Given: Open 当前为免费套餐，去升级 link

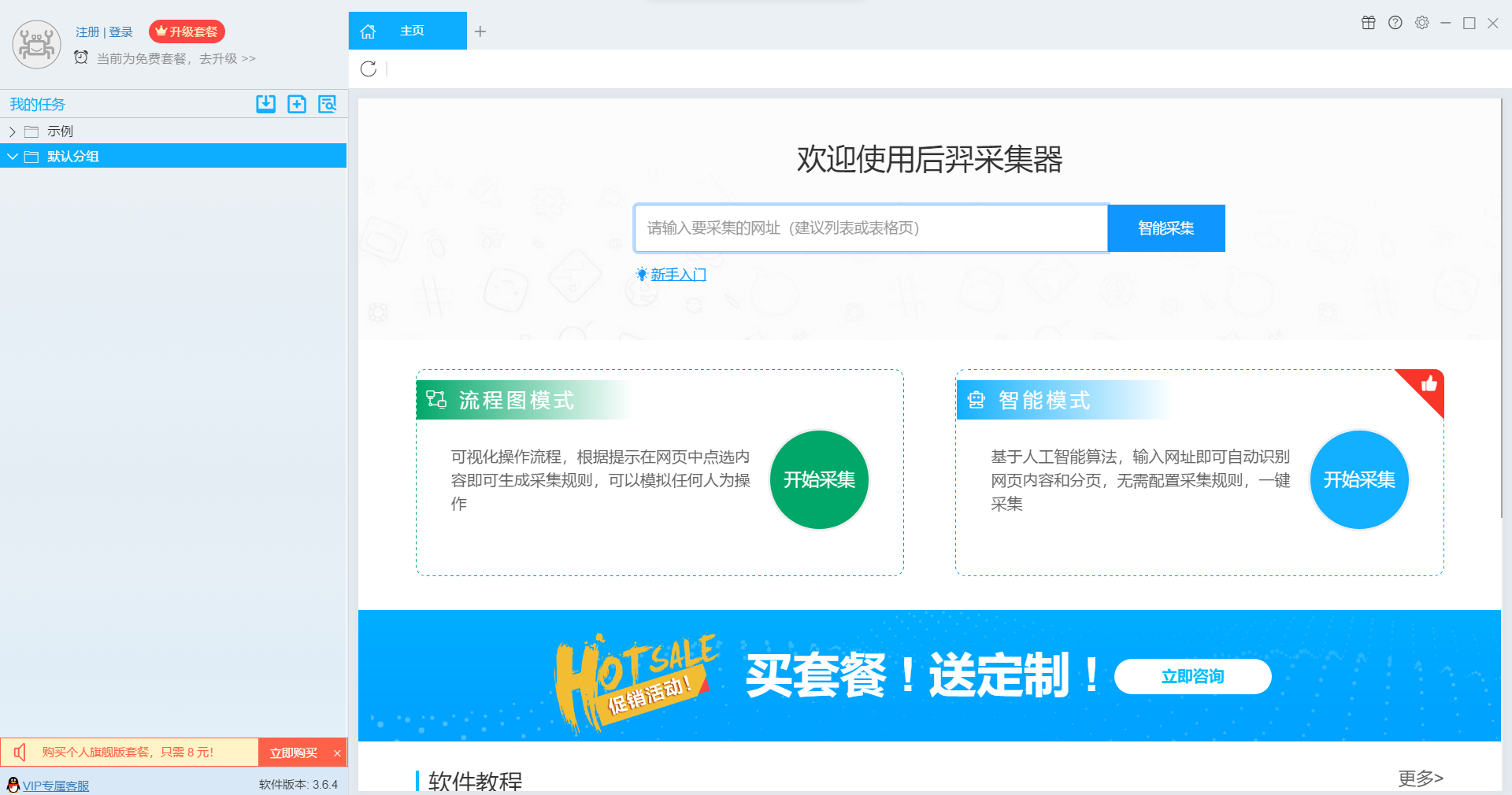Looking at the screenshot, I should 176,58.
